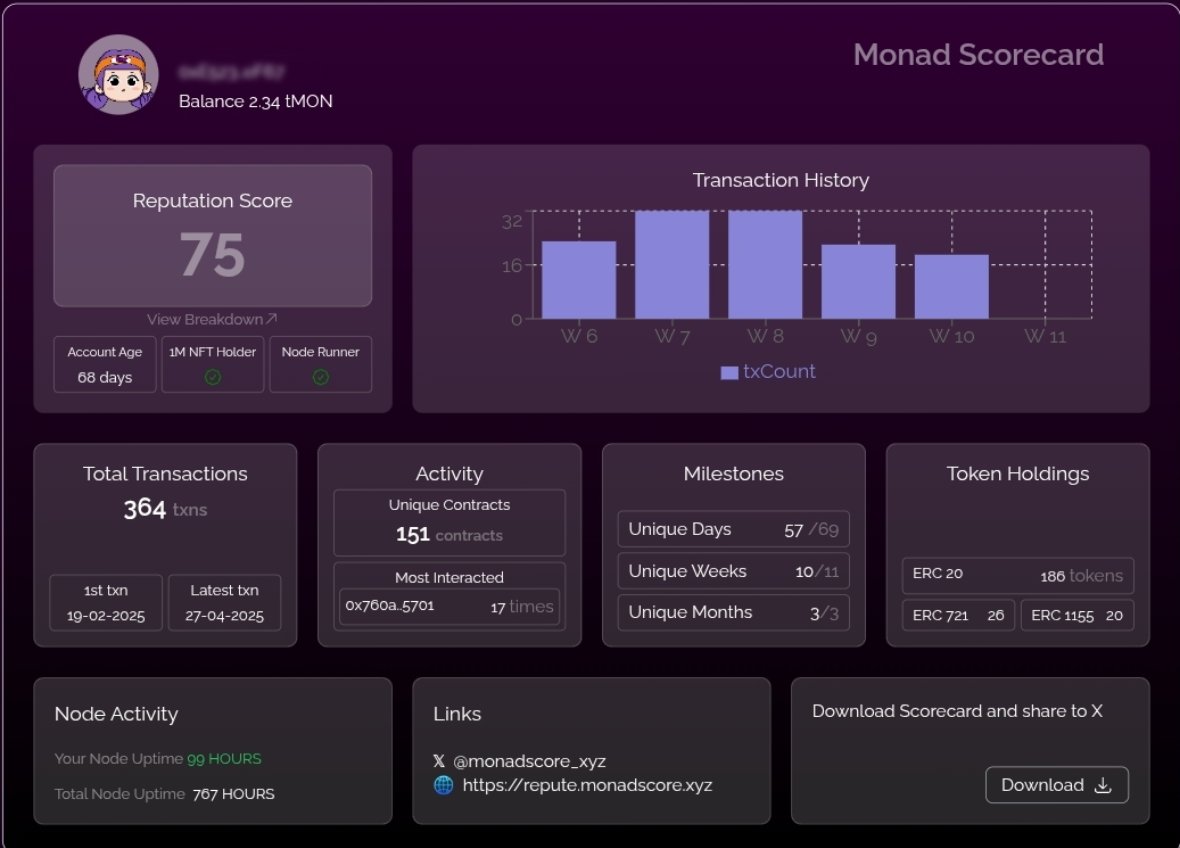This screenshot has width=1180, height=848.
Task: Click the green check under Node Runner badge
Action: coord(320,376)
